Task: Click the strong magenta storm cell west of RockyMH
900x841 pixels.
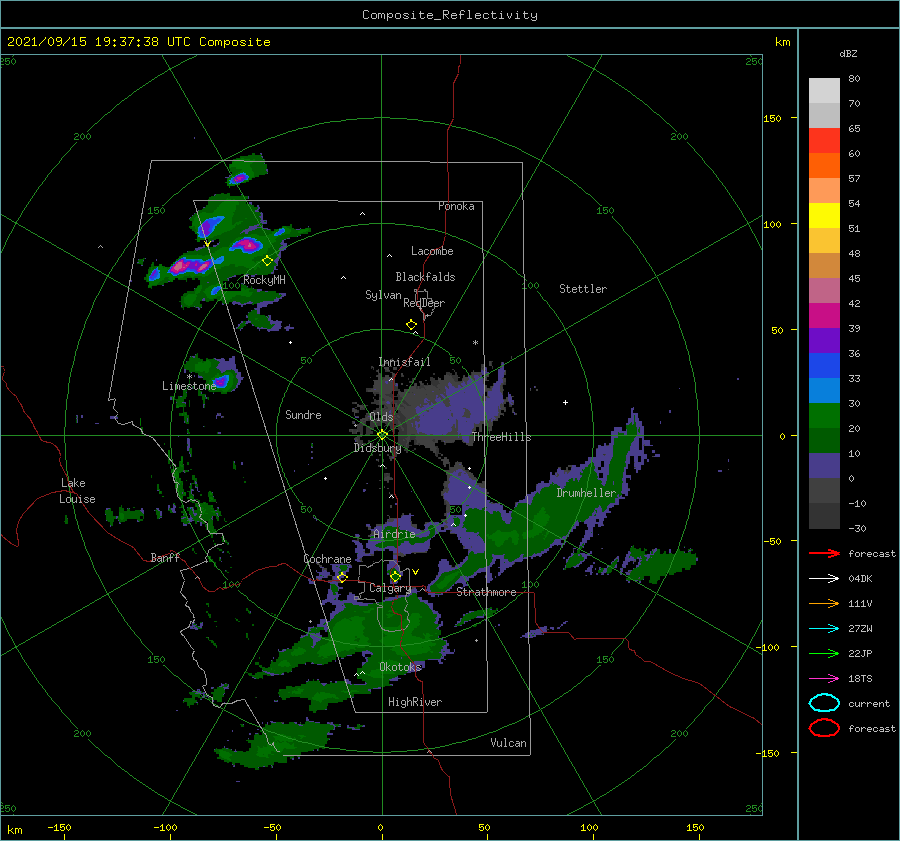Action: 190,266
